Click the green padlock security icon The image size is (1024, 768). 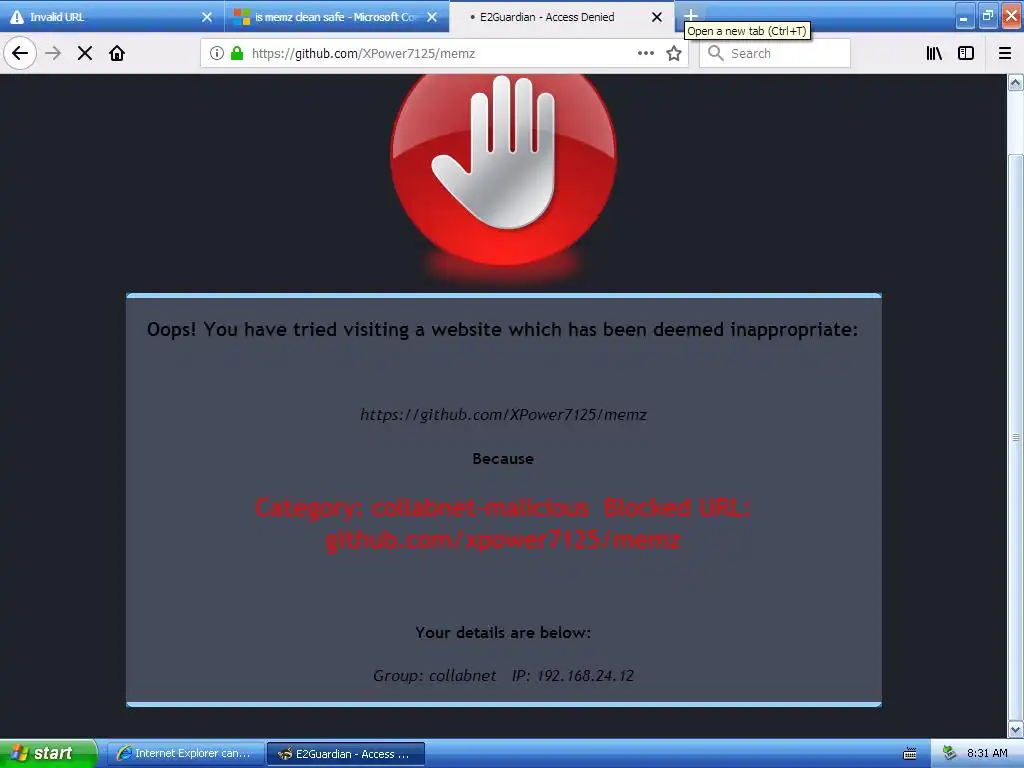(x=237, y=53)
